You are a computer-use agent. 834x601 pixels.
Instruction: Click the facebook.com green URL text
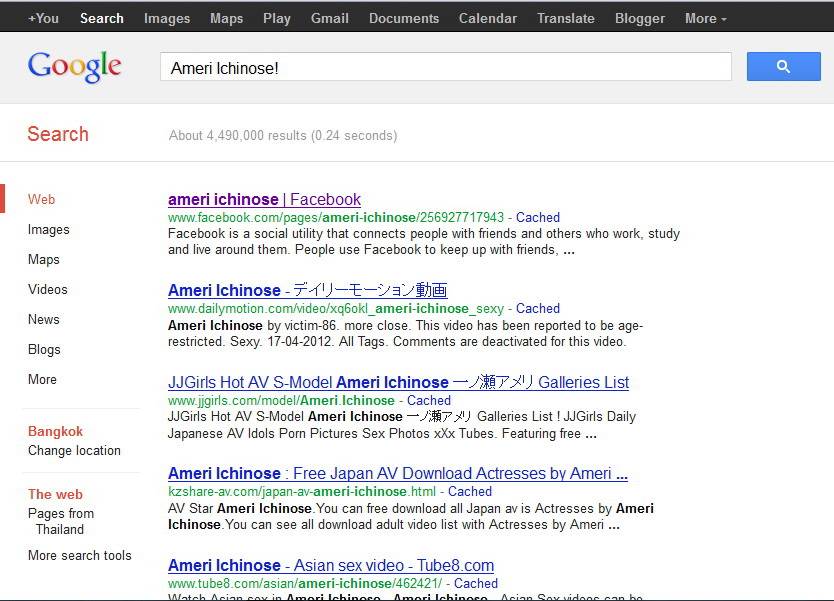pyautogui.click(x=336, y=218)
